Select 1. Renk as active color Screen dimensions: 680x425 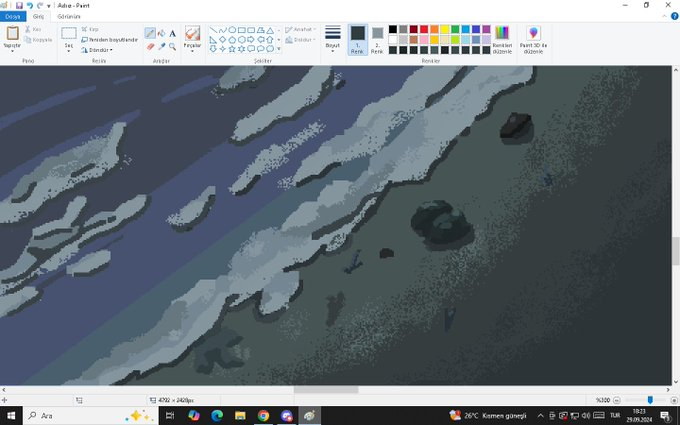[357, 39]
